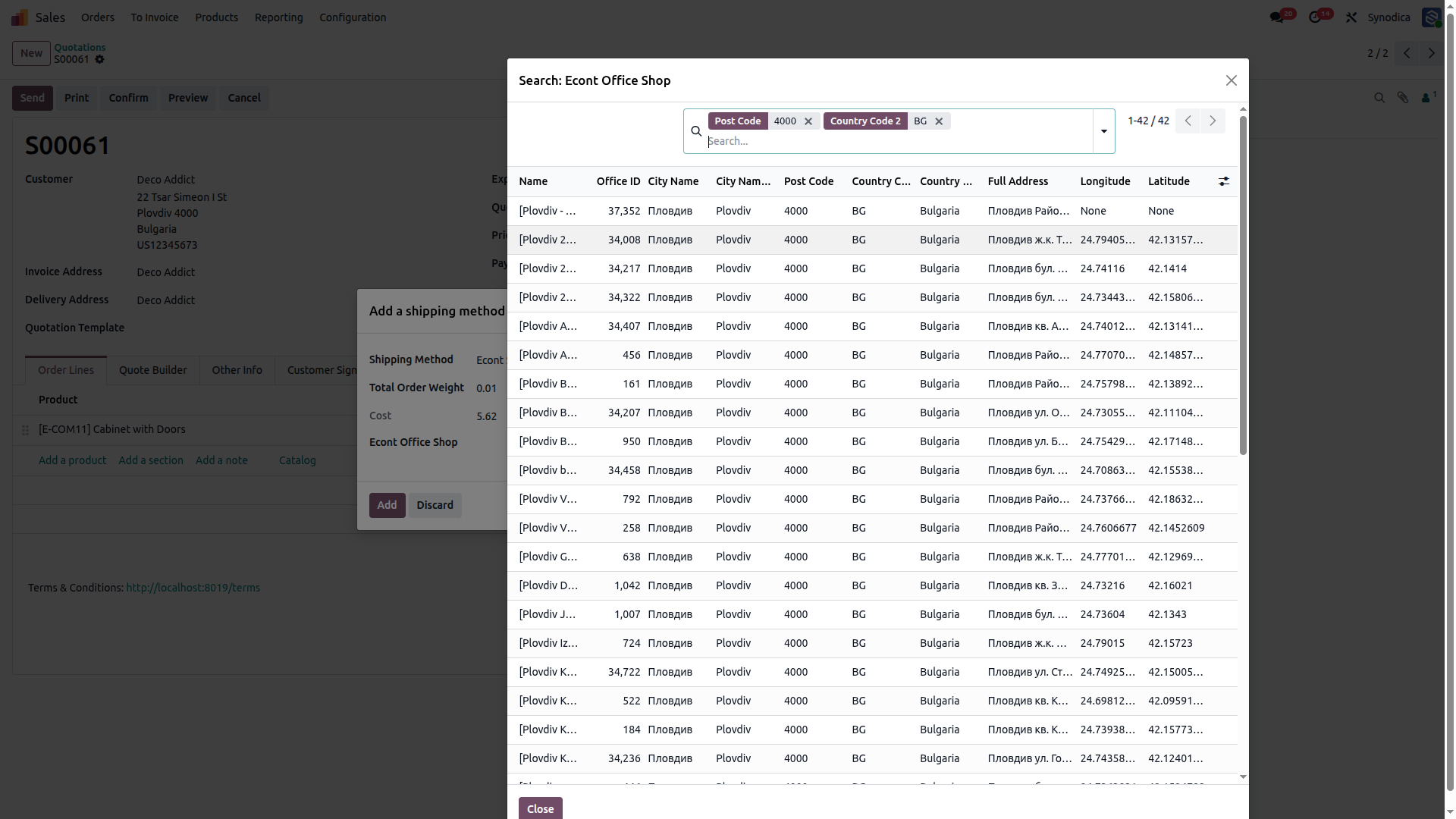Click the Send button

click(32, 98)
